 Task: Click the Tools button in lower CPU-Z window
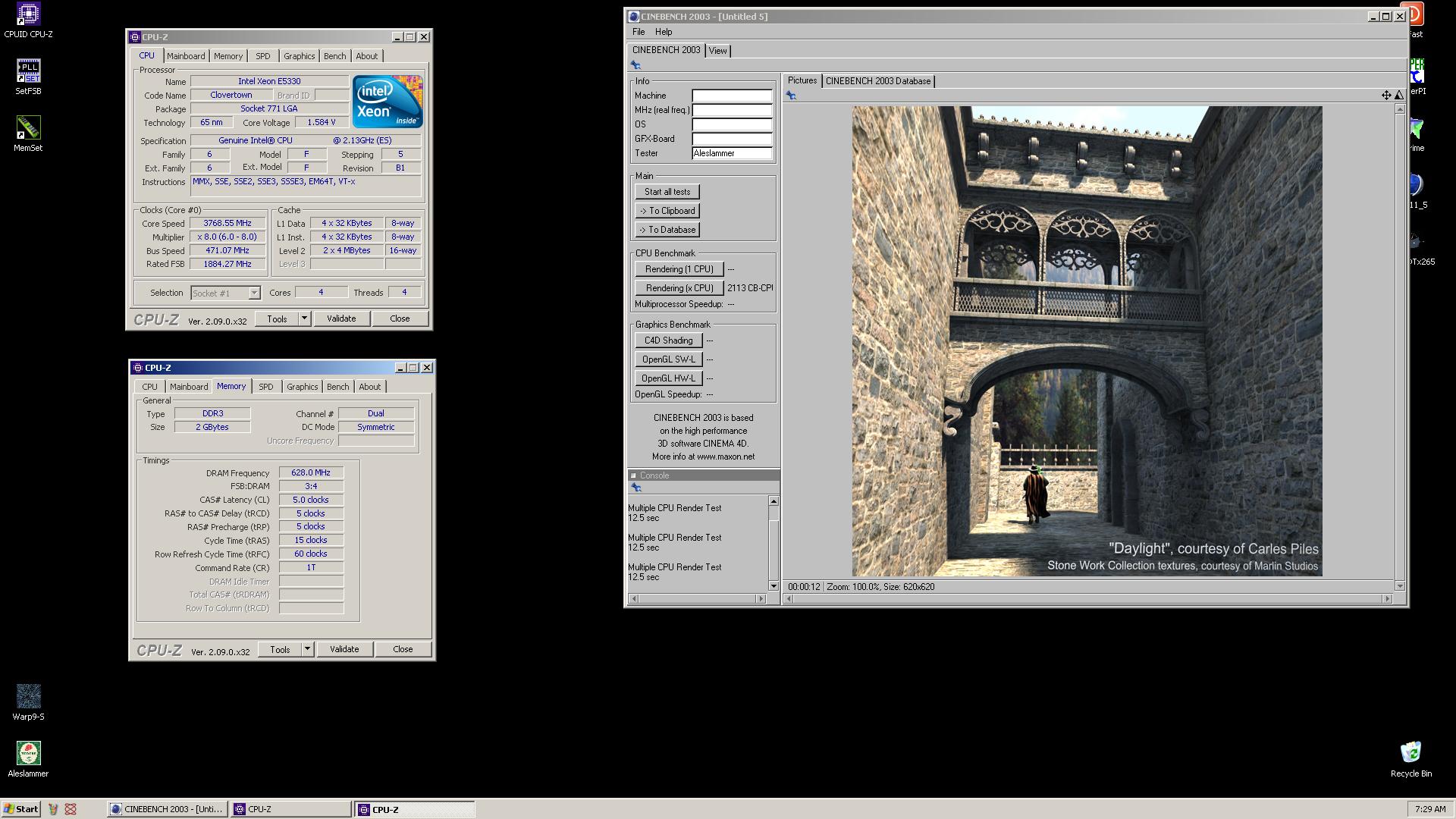click(x=280, y=649)
